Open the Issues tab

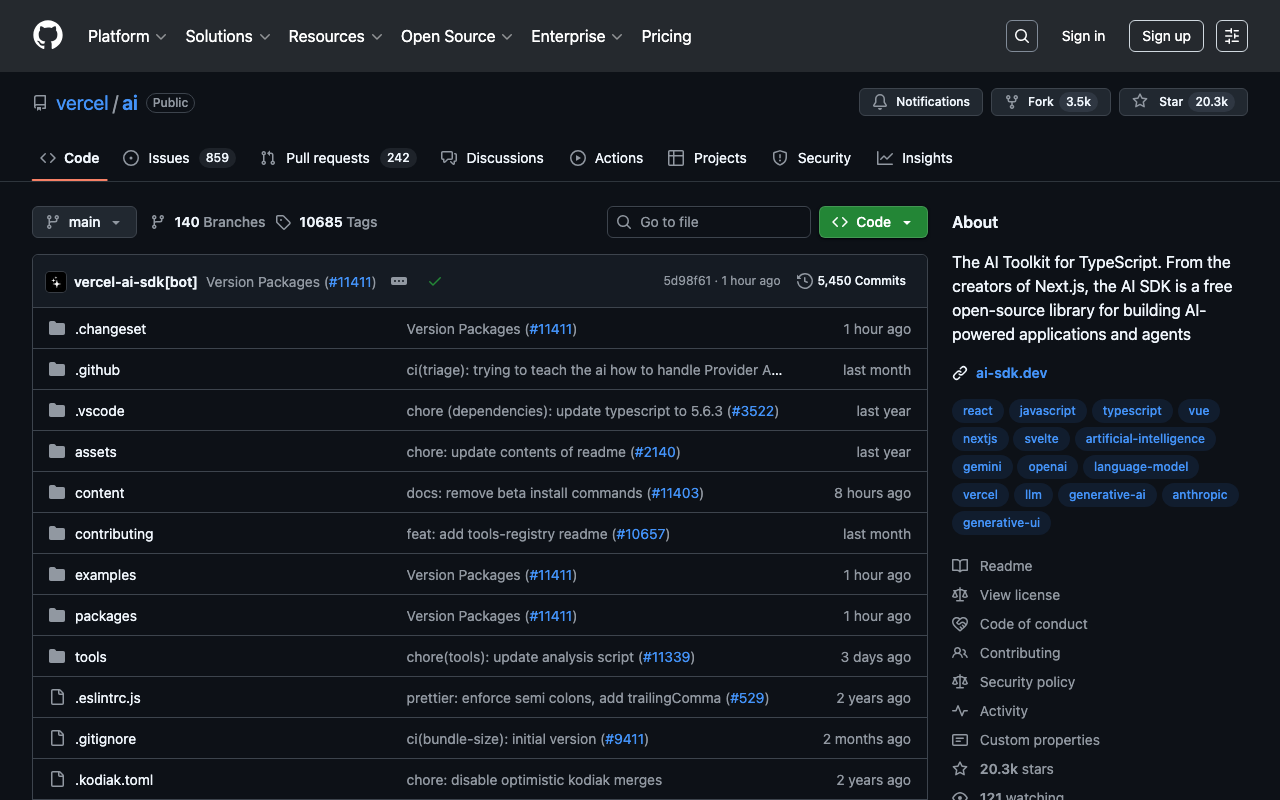tap(168, 158)
